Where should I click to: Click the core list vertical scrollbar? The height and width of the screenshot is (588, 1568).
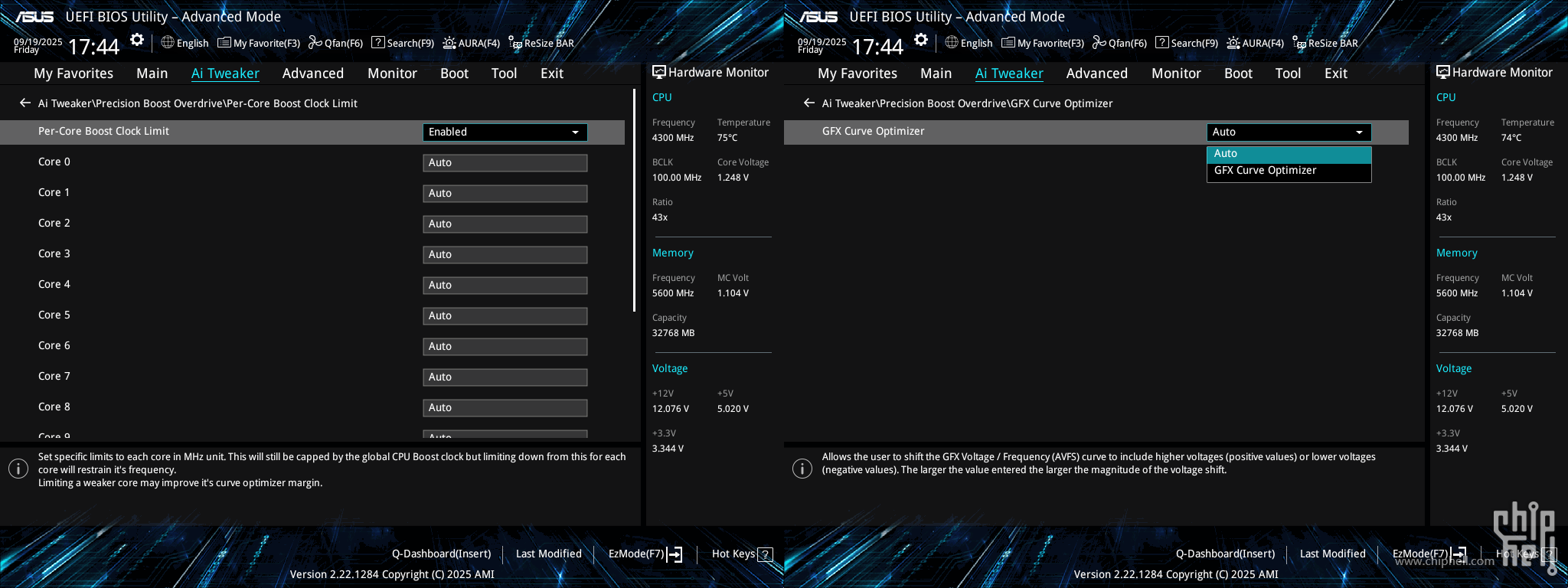coord(635,201)
